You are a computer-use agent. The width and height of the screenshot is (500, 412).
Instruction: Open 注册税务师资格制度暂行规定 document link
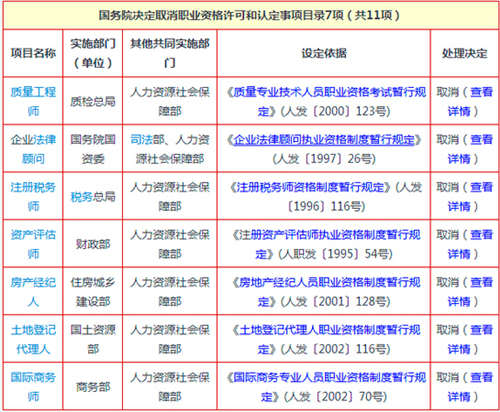pos(310,187)
